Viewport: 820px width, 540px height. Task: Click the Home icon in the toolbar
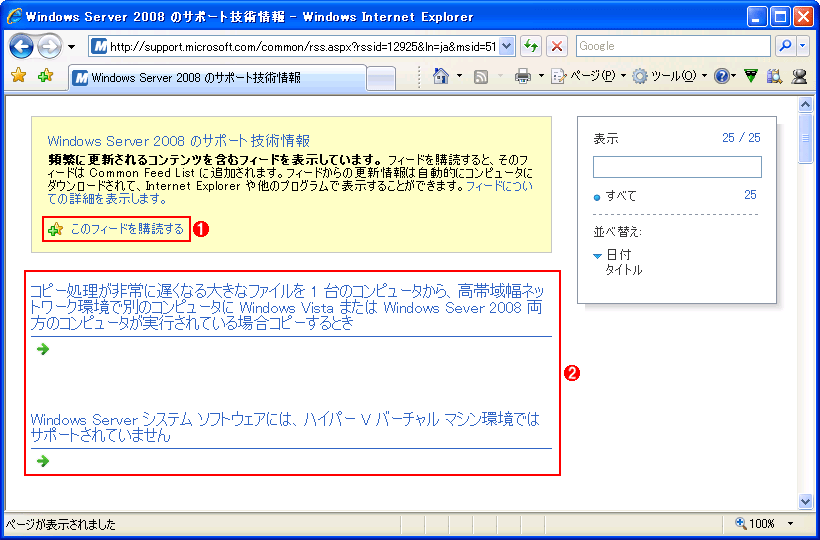coord(441,76)
